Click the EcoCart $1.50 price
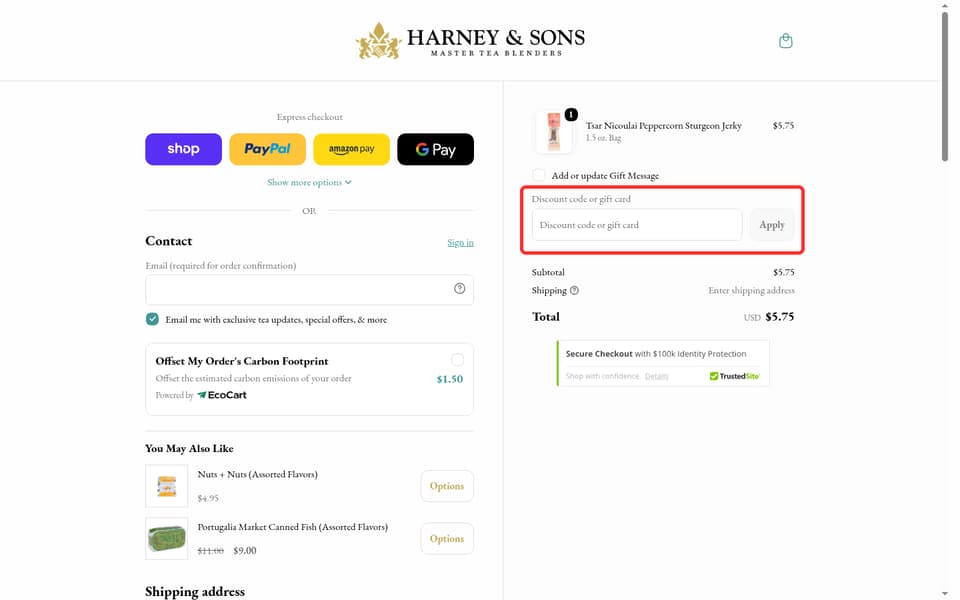The width and height of the screenshot is (960, 600). [449, 379]
